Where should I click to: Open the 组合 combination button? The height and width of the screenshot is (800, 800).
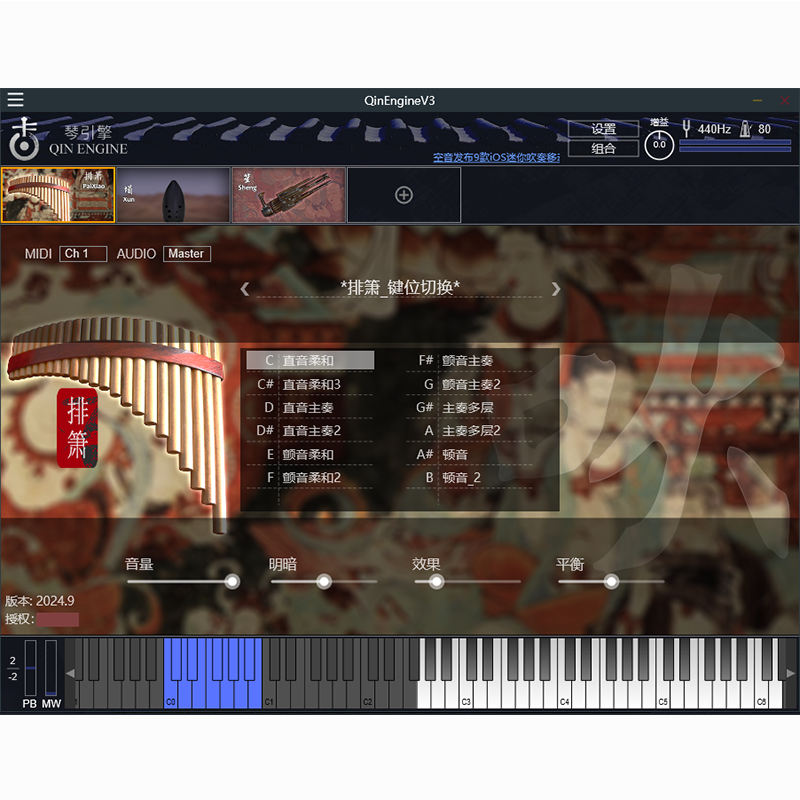(603, 148)
